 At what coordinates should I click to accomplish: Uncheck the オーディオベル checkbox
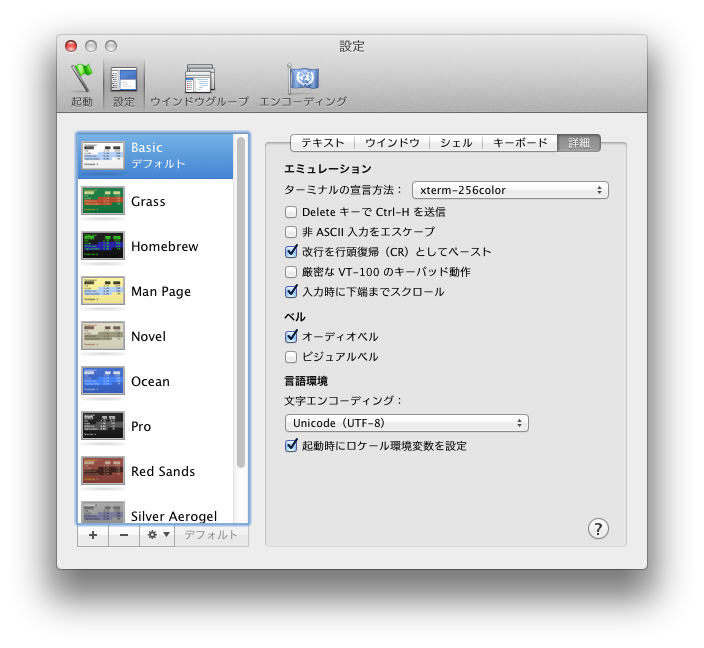[291, 336]
